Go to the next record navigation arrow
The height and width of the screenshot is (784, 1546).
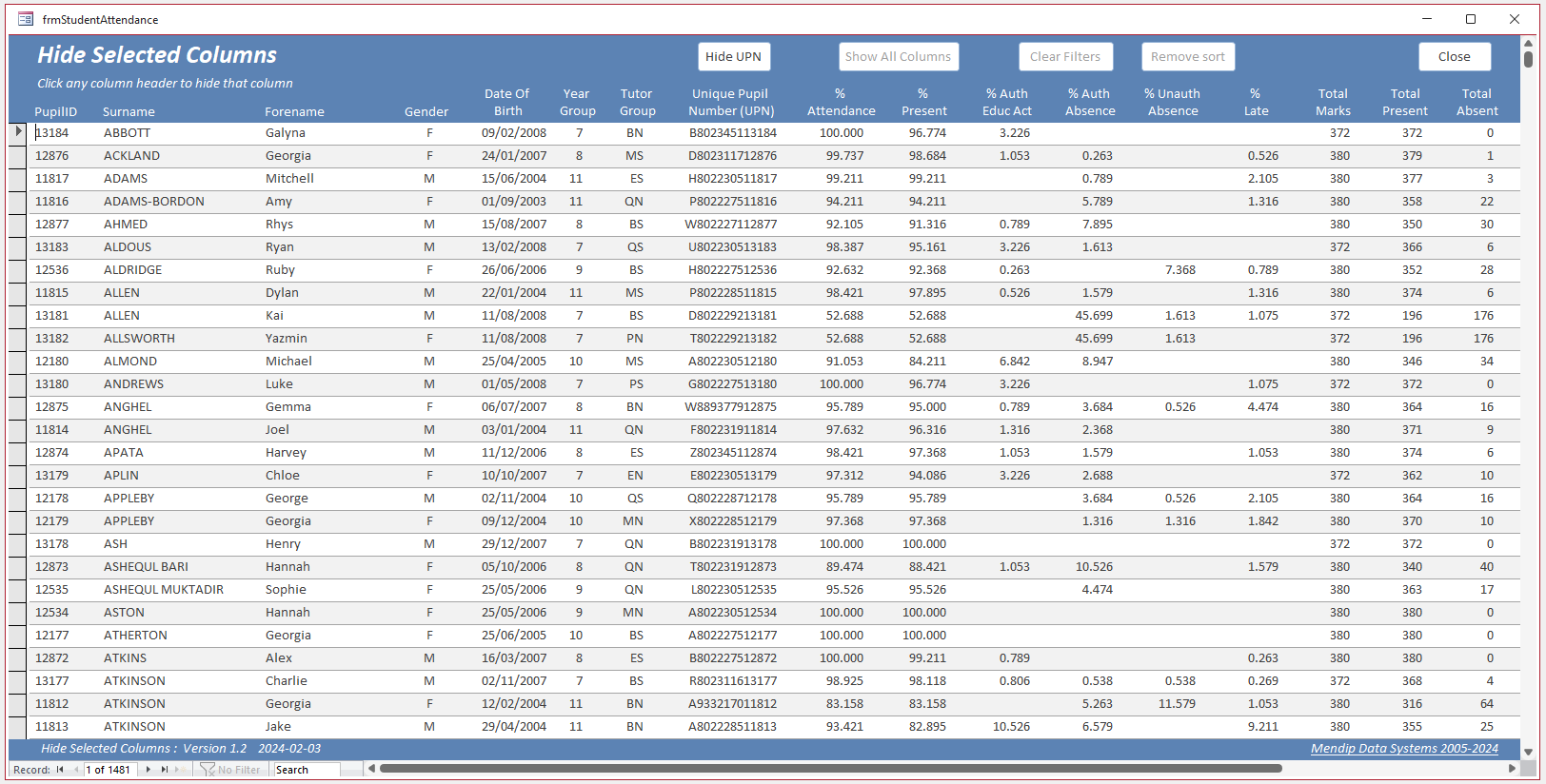148,770
